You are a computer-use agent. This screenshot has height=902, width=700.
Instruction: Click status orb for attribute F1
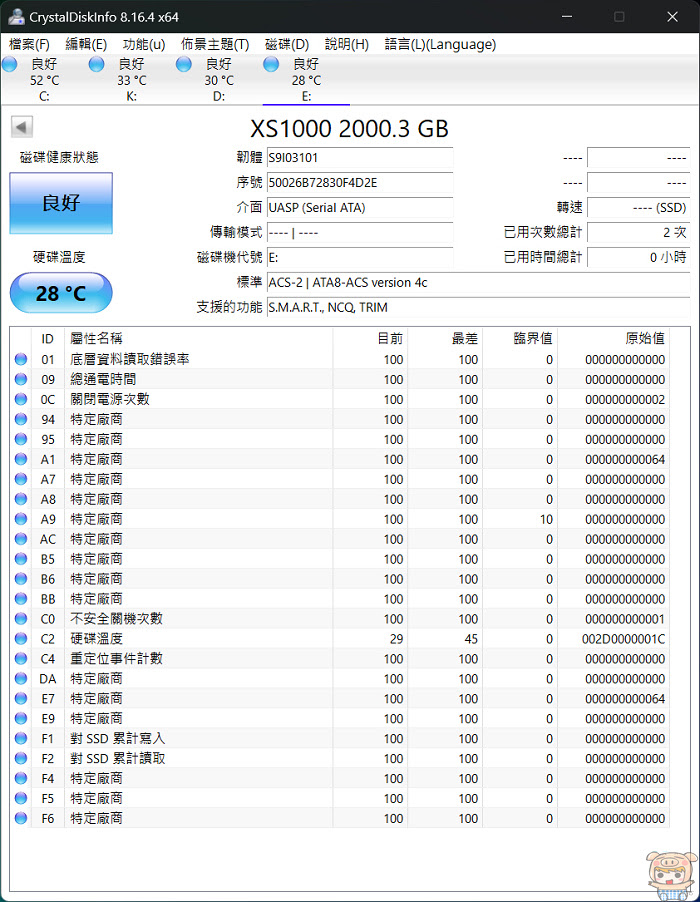(x=21, y=738)
